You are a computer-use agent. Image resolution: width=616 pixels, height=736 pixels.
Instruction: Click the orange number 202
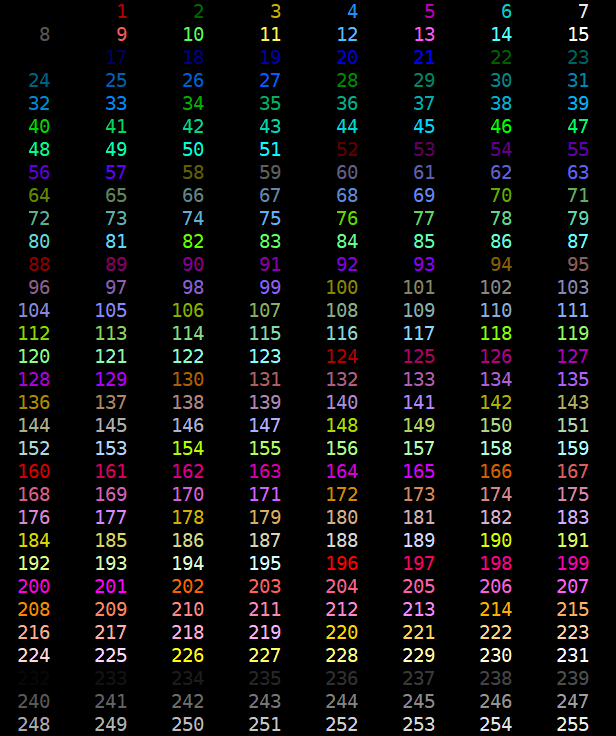click(x=188, y=586)
